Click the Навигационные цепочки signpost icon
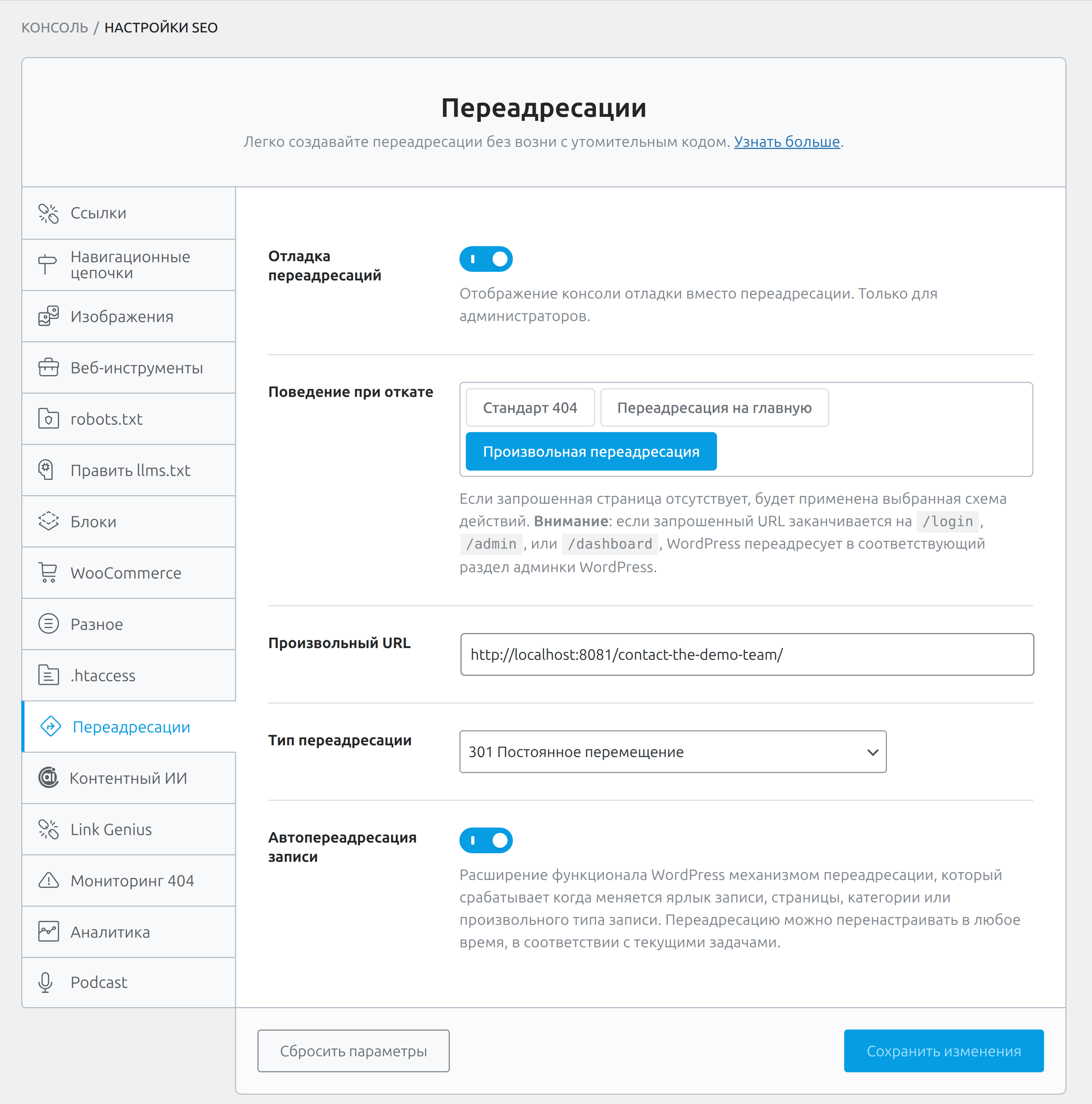The image size is (1092, 1104). 47,264
